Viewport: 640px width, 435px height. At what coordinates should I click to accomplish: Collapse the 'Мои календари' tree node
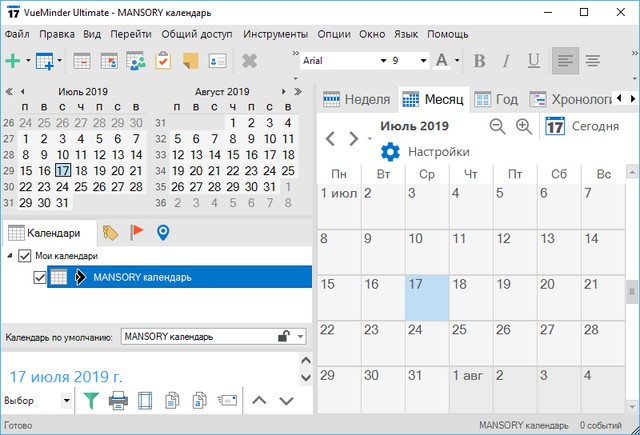point(11,256)
